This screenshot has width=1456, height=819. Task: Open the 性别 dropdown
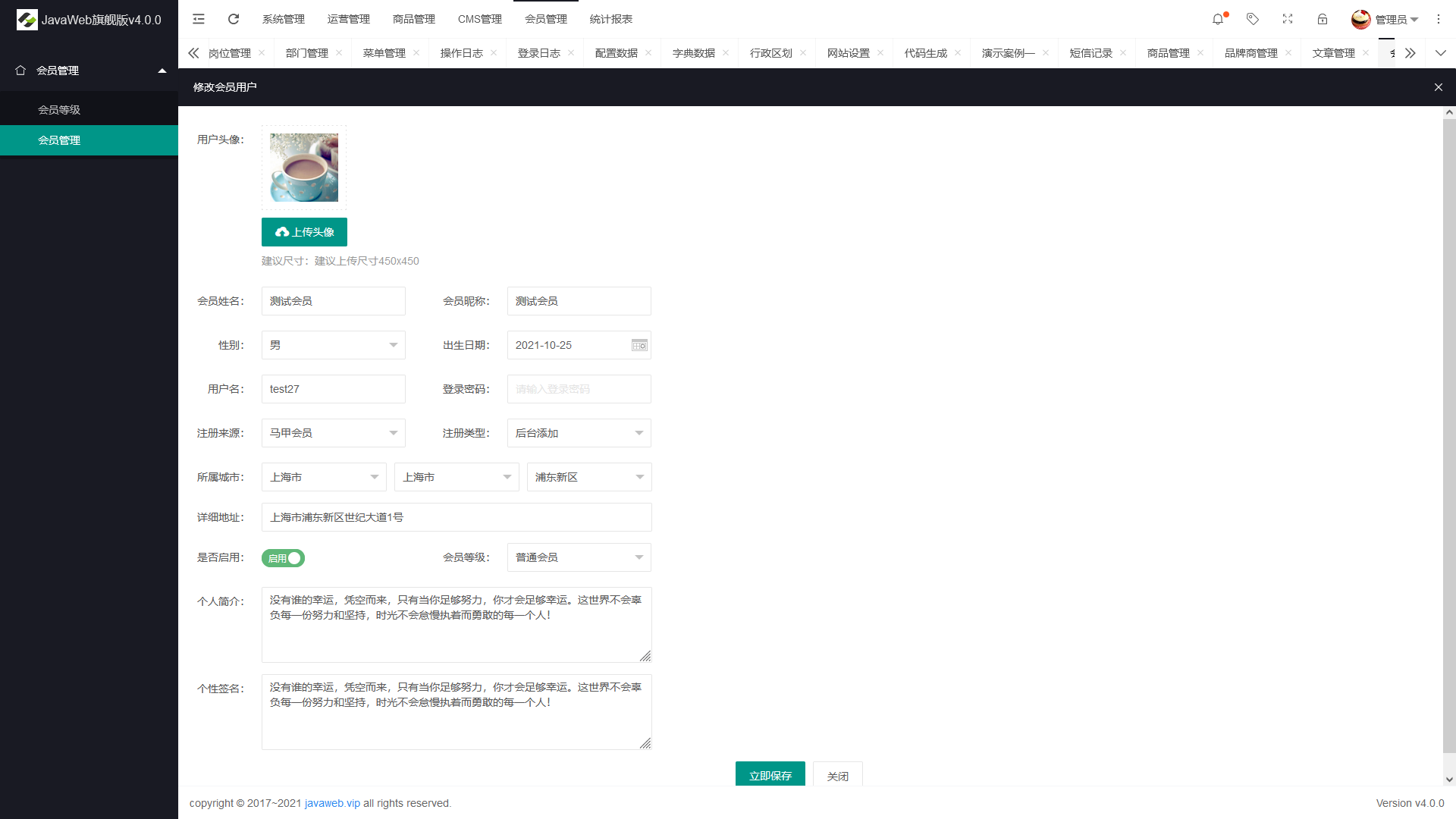(x=334, y=345)
